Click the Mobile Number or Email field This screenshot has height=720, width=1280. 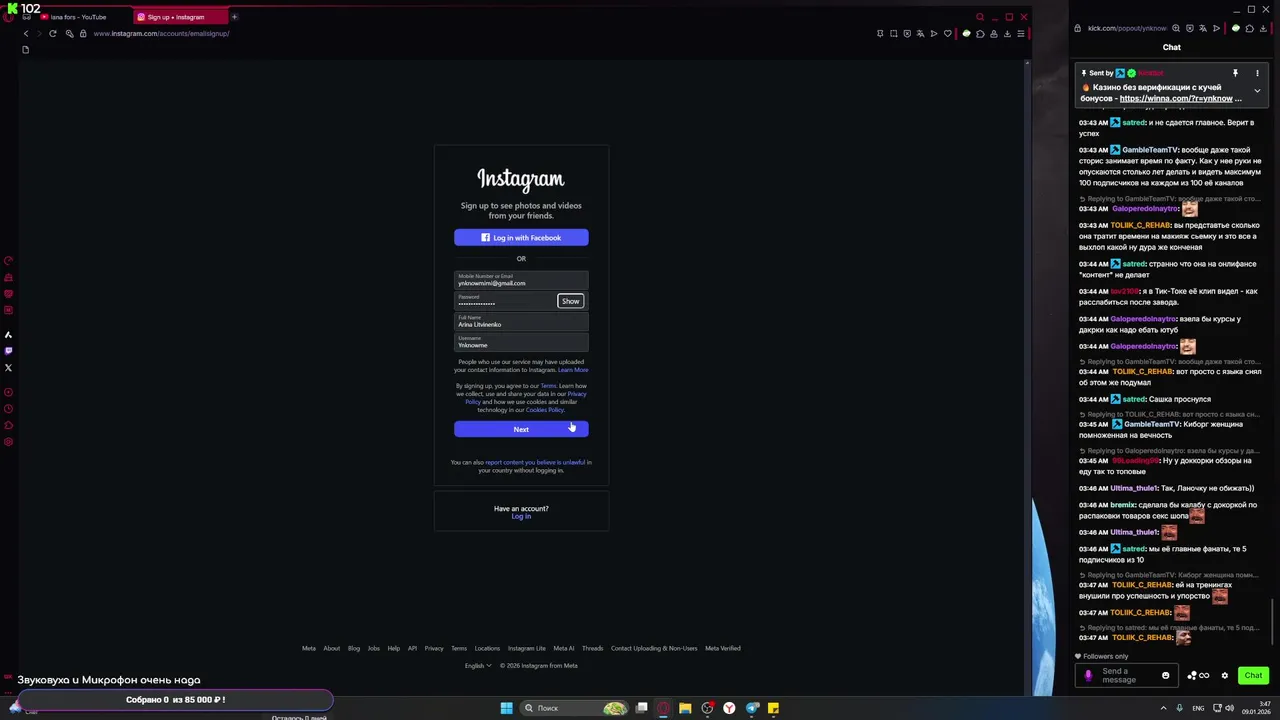pos(521,280)
